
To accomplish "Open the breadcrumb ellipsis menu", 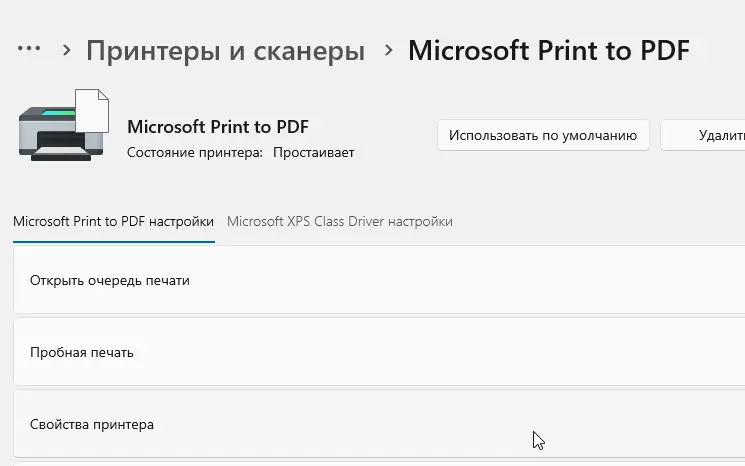I will [x=29, y=48].
